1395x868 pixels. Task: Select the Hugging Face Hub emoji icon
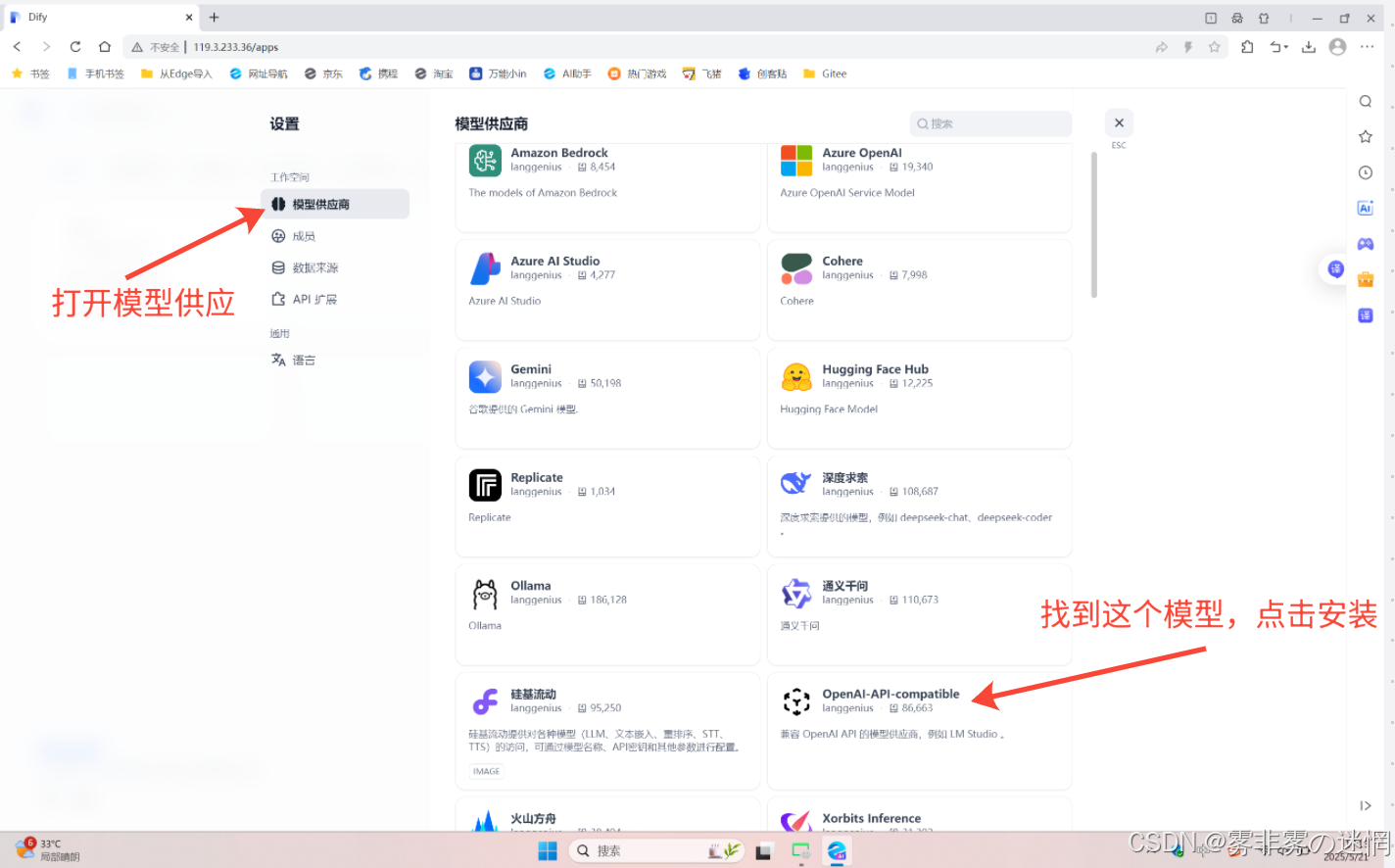pyautogui.click(x=796, y=377)
